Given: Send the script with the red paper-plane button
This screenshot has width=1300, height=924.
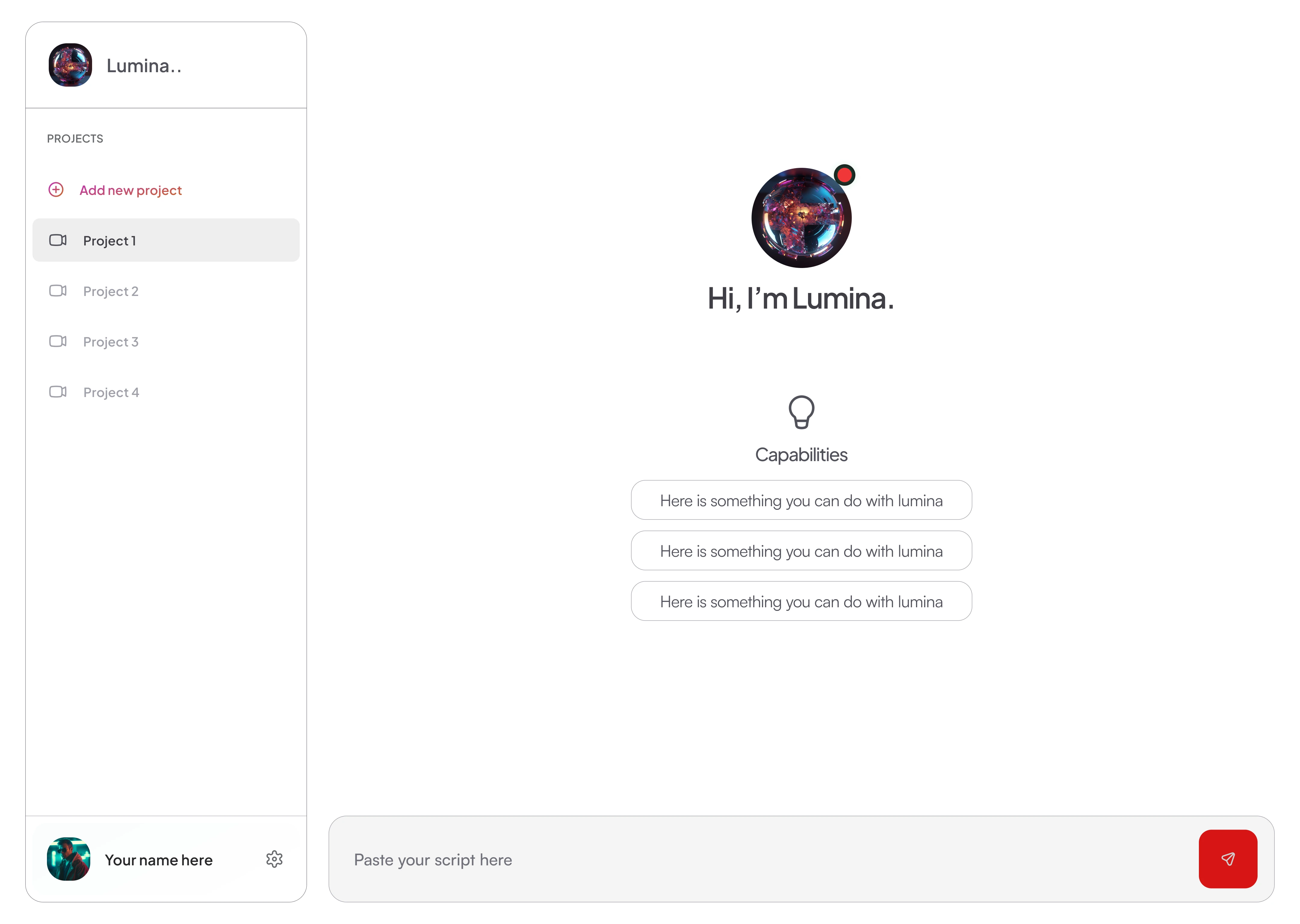Looking at the screenshot, I should click(x=1227, y=858).
